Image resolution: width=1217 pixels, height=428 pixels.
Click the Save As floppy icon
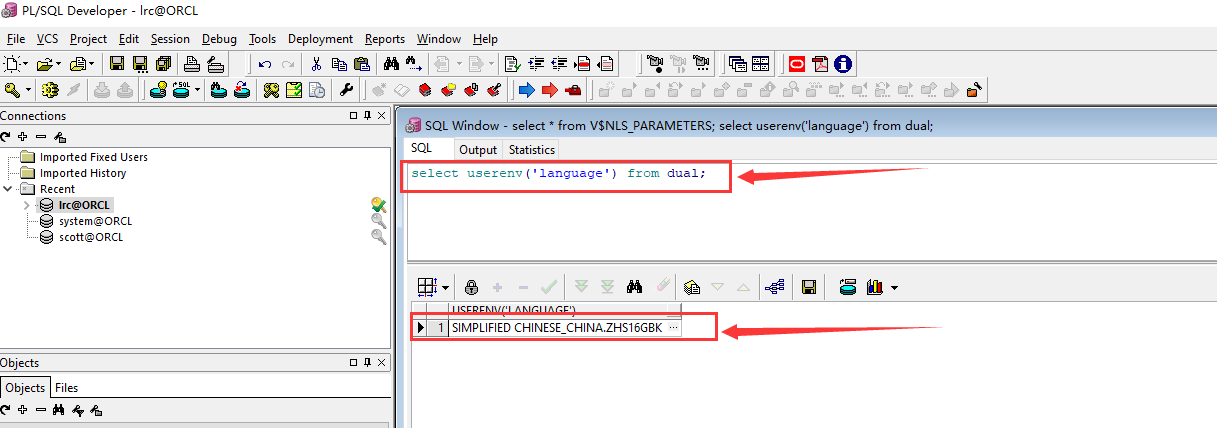(x=140, y=64)
